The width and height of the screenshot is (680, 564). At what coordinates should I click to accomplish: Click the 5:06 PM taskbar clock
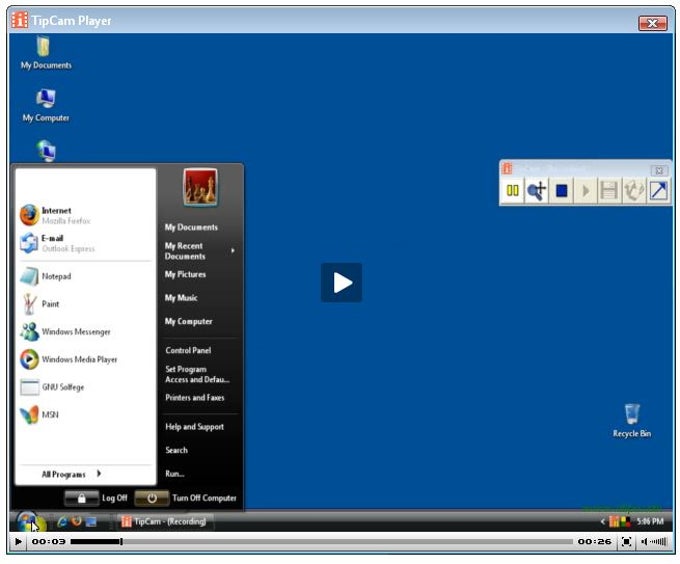point(650,522)
